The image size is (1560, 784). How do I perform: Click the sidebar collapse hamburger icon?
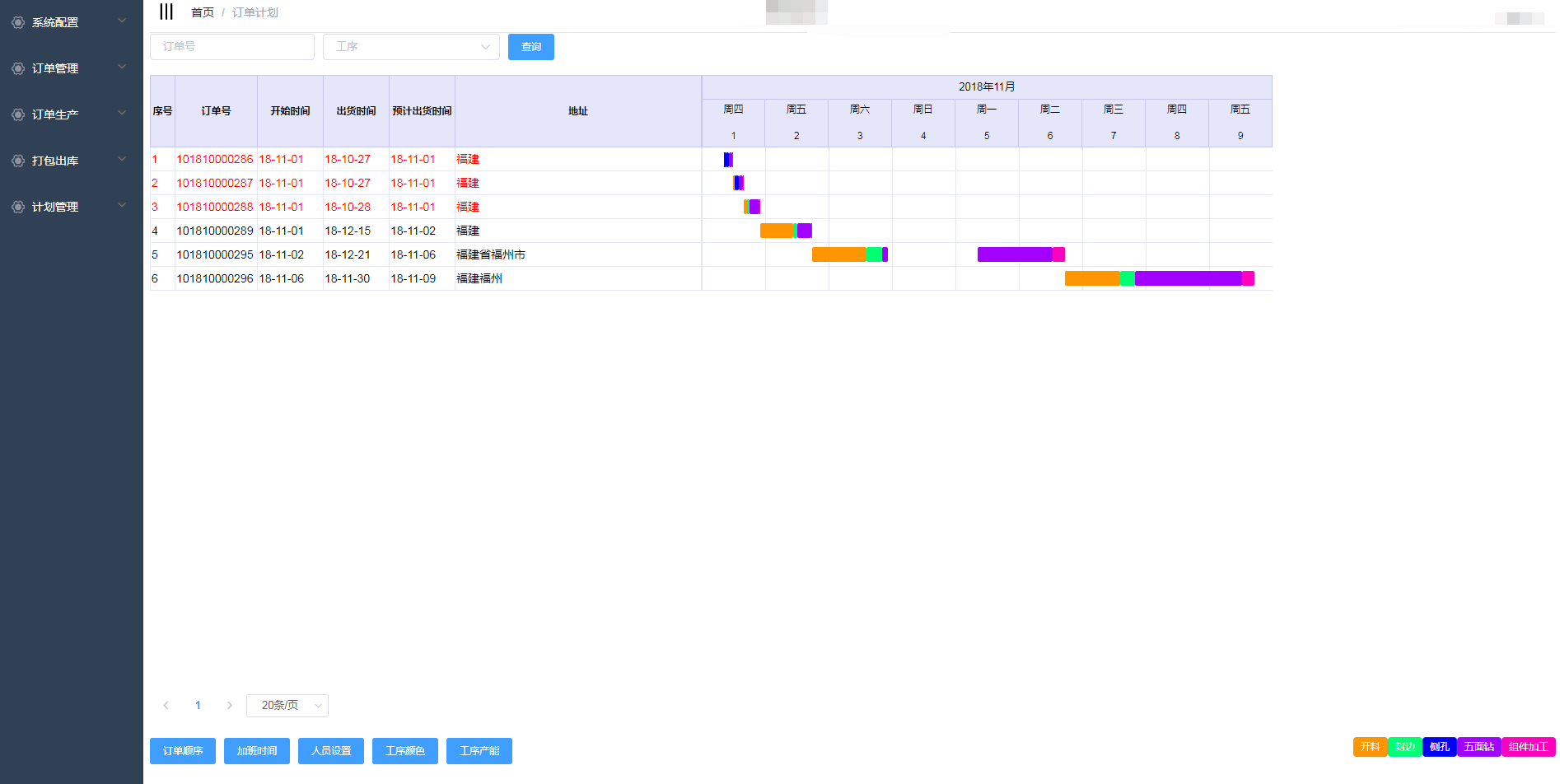[166, 12]
